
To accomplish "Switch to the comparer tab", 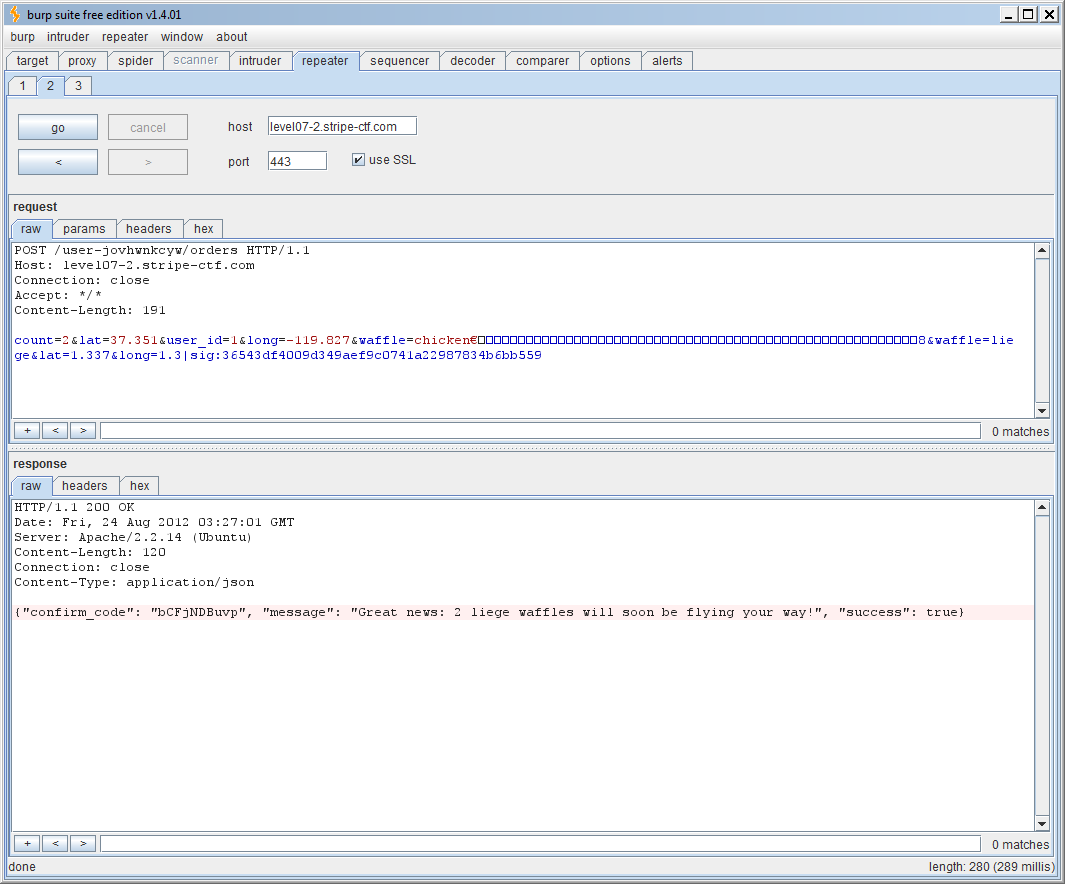I will pos(542,60).
